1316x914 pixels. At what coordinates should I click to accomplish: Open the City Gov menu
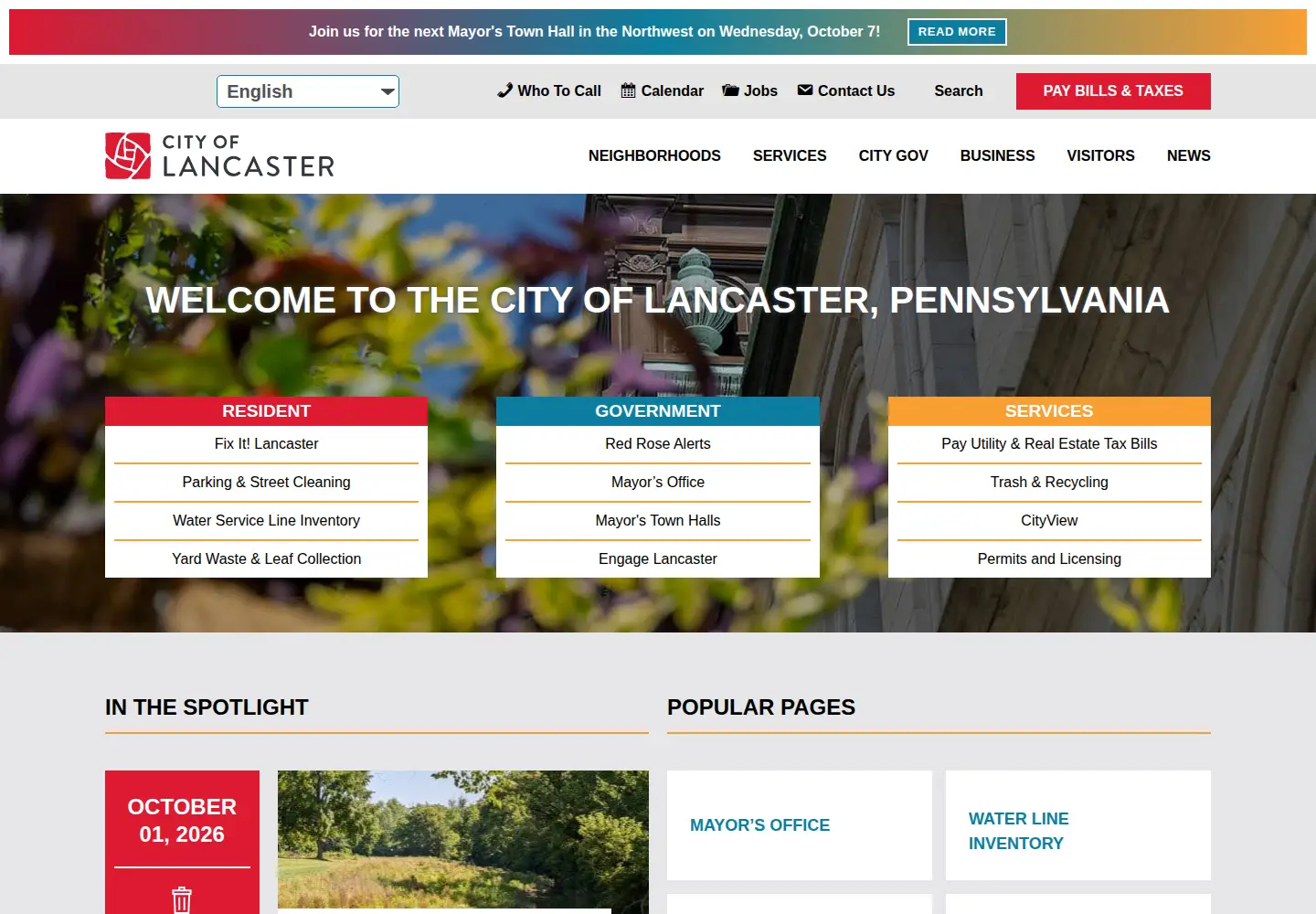[893, 155]
